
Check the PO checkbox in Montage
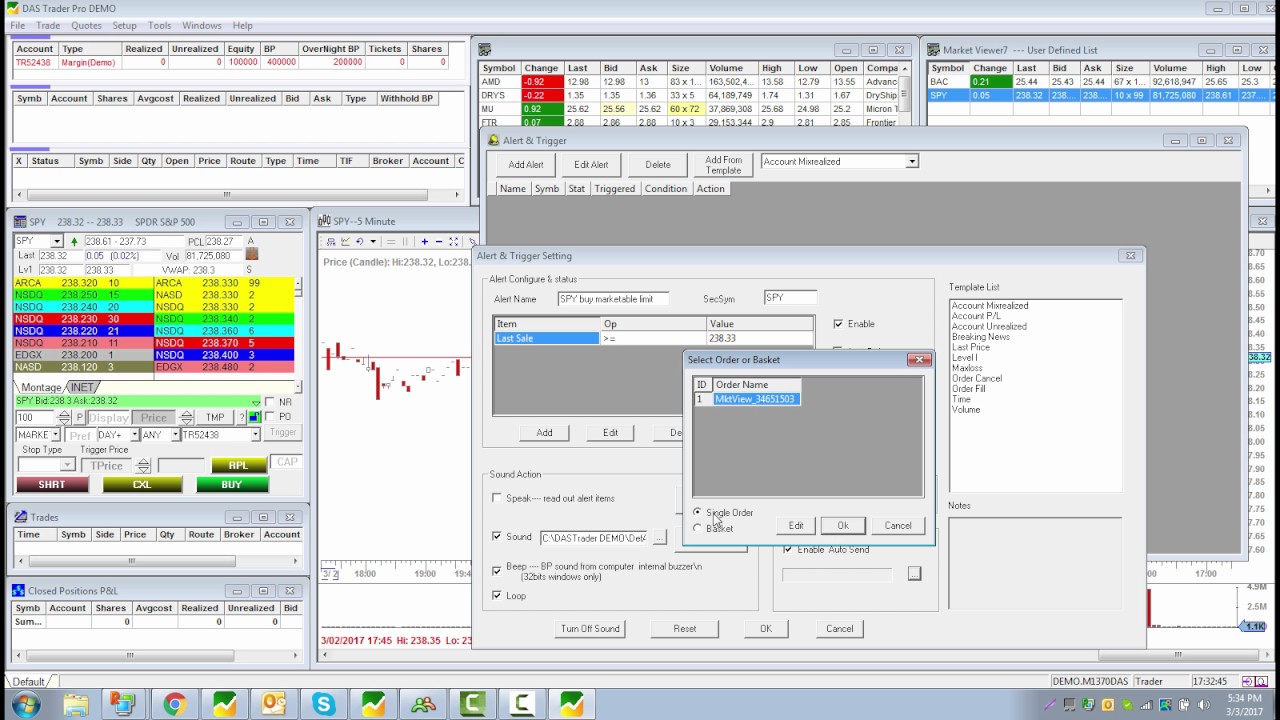click(x=270, y=417)
